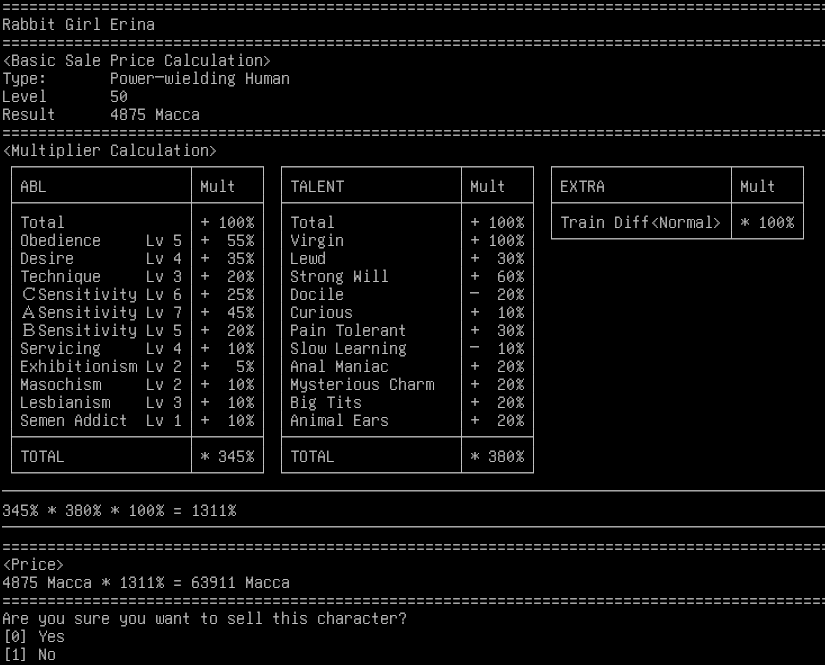Click the Animal Ears talent row
Screen dimensions: 825x665
(x=407, y=421)
